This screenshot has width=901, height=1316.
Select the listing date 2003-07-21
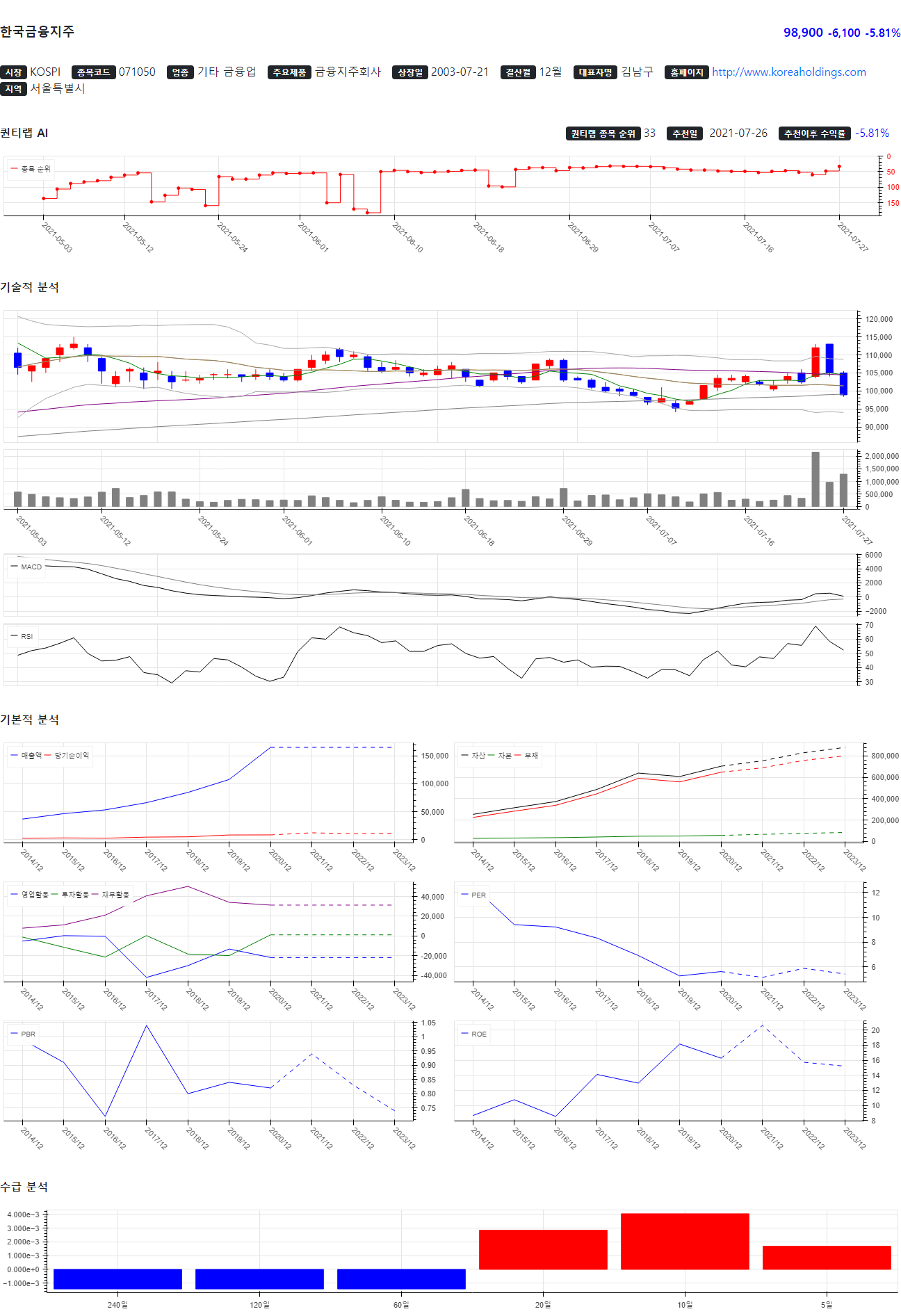[460, 72]
